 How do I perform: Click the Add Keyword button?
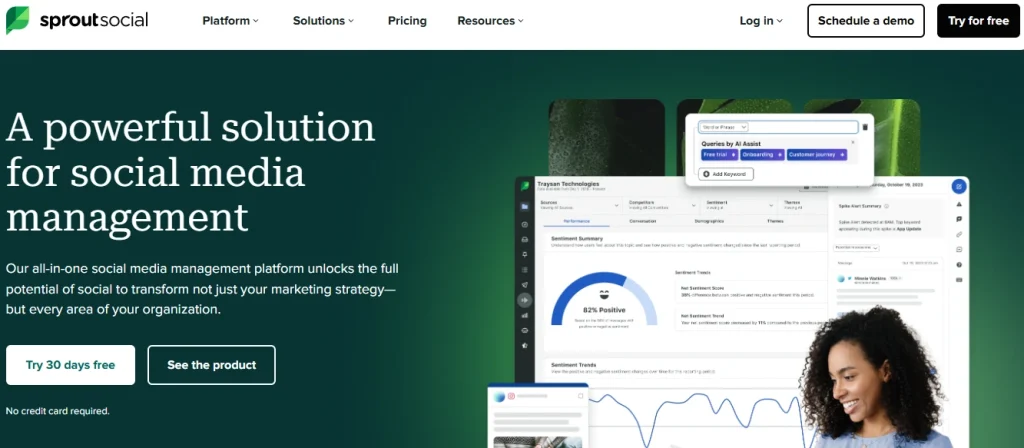click(x=726, y=174)
